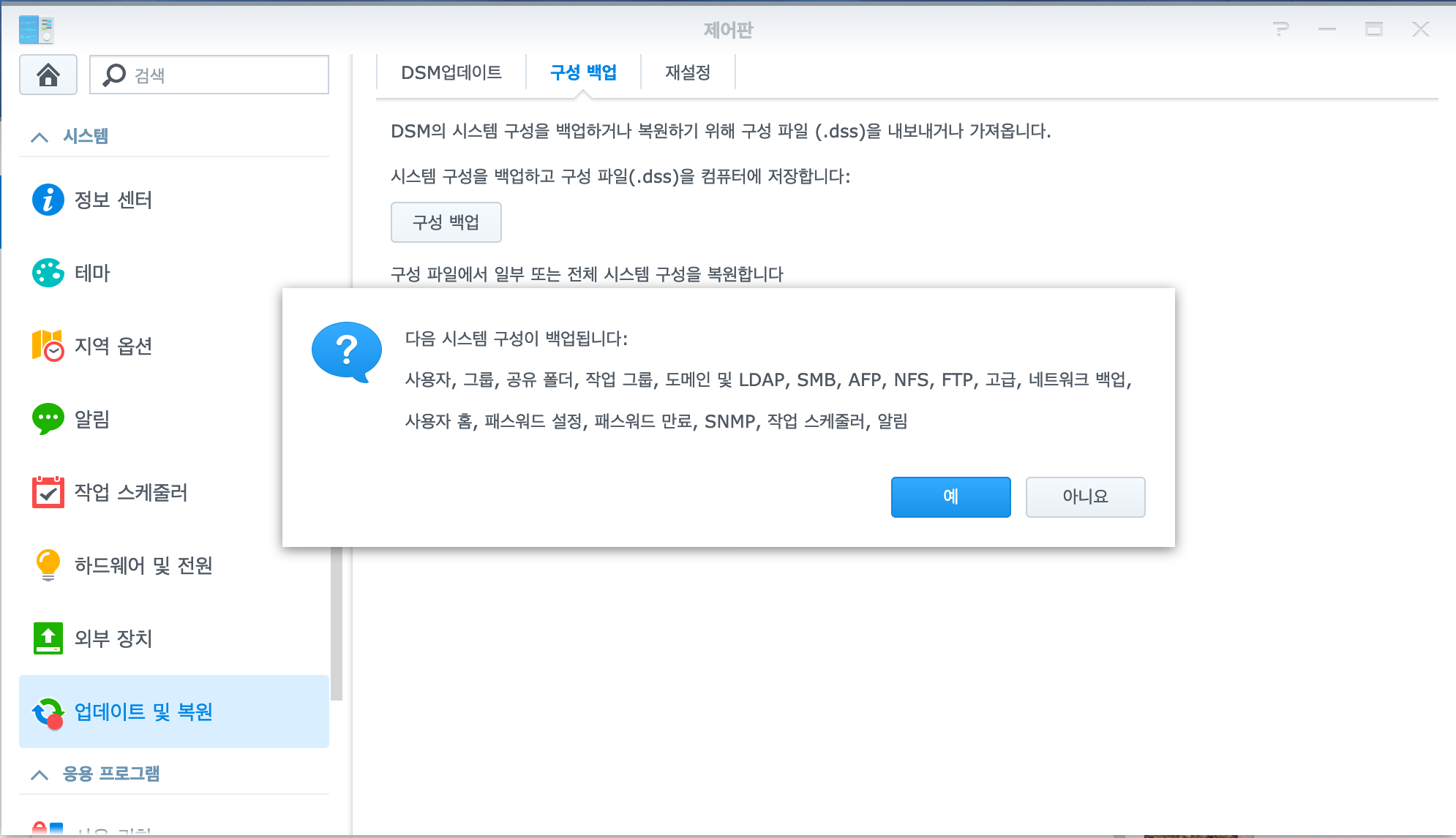Click the home icon button

click(x=48, y=75)
